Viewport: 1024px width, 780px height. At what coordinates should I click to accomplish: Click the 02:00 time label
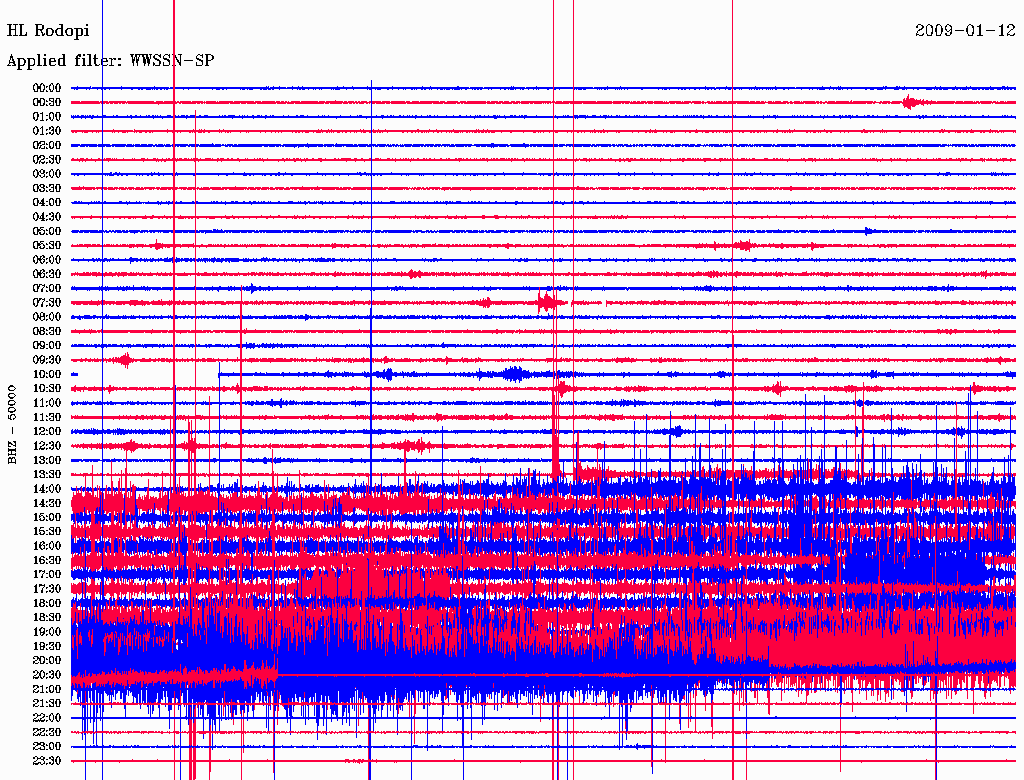click(x=47, y=145)
